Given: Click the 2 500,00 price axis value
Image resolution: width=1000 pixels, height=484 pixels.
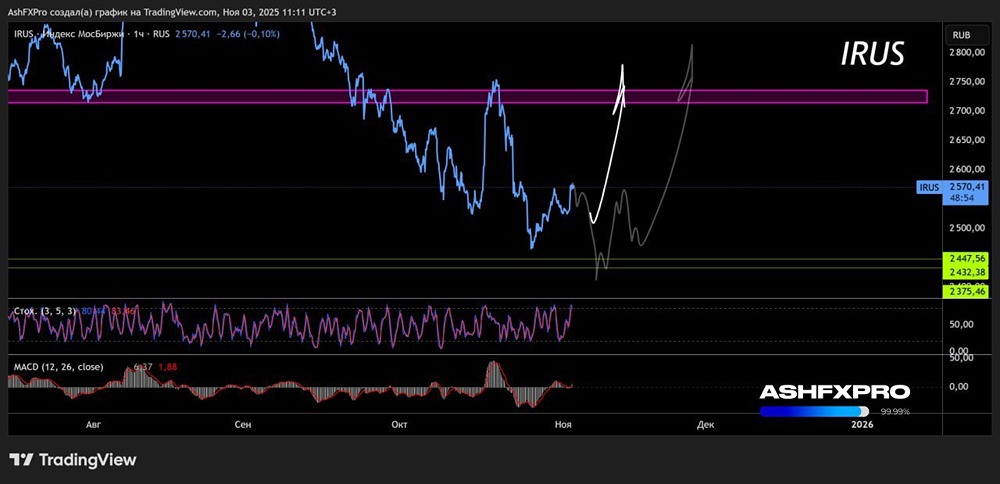Looking at the screenshot, I should tap(967, 228).
